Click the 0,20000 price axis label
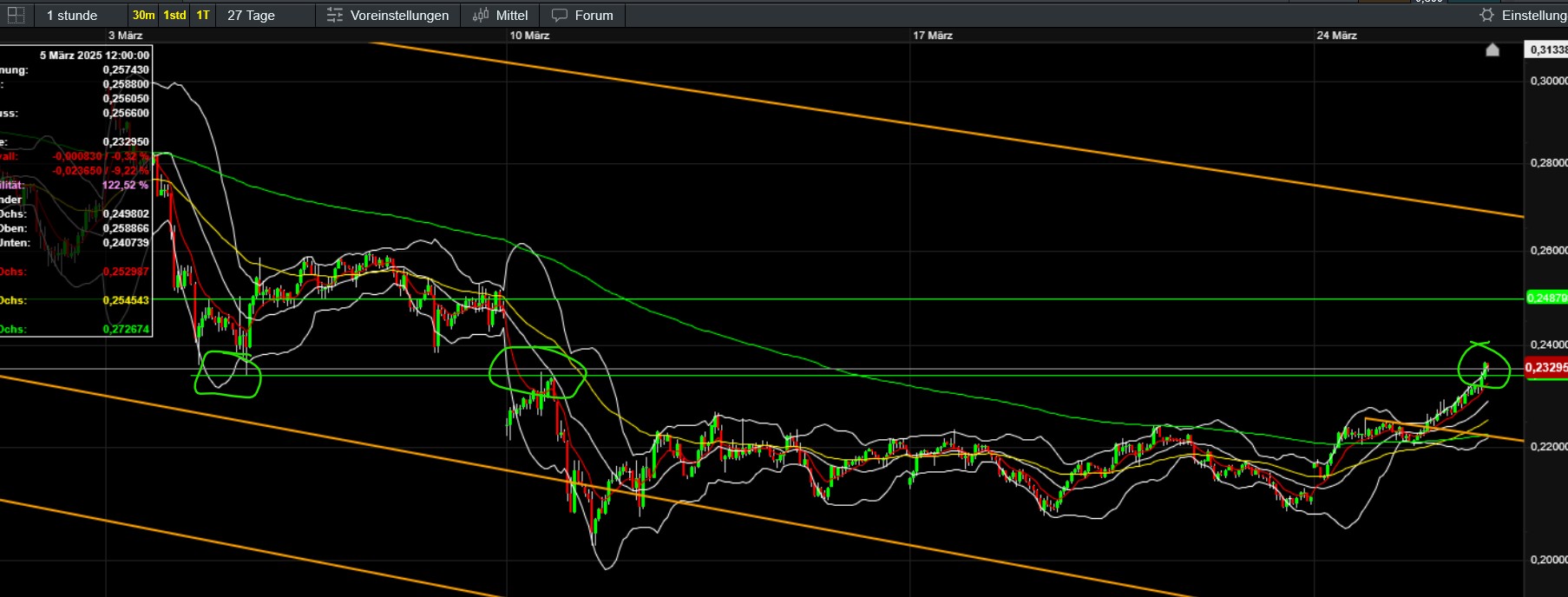The width and height of the screenshot is (1568, 597). click(x=1549, y=560)
